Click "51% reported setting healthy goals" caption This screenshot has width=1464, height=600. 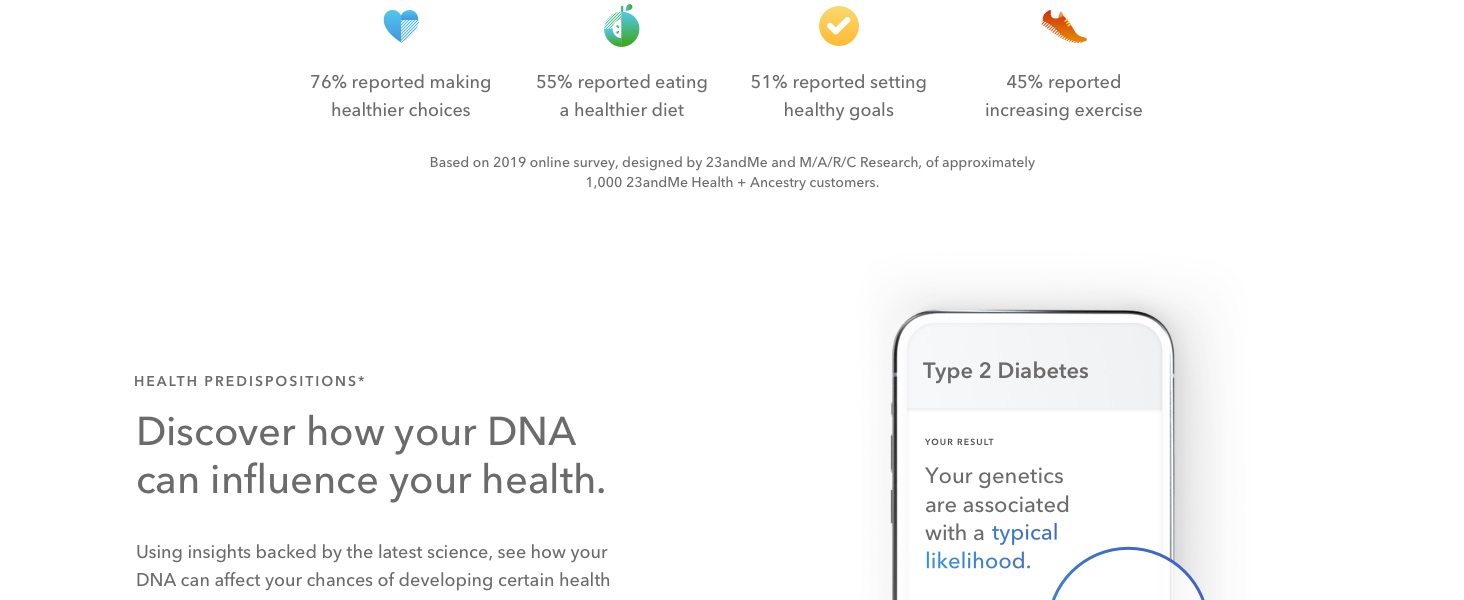[838, 96]
